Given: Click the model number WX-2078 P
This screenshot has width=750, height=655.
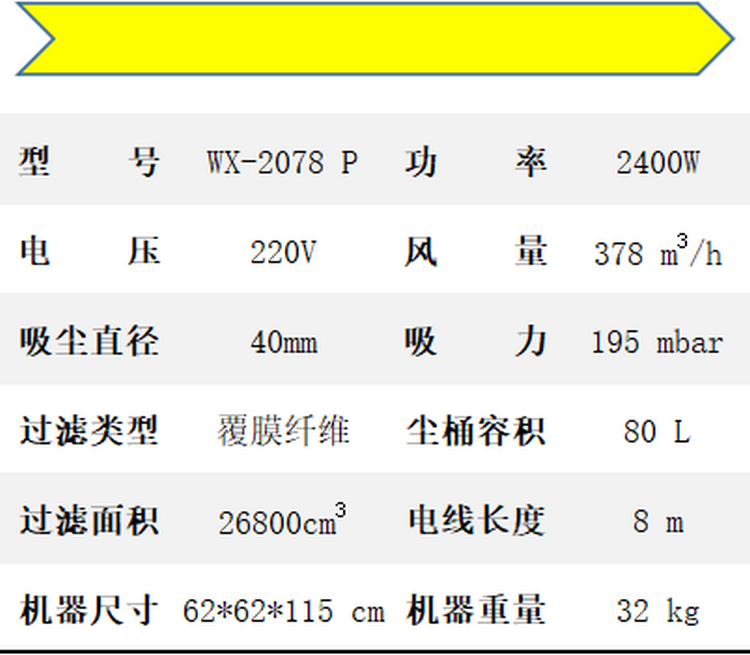Looking at the screenshot, I should point(283,162).
